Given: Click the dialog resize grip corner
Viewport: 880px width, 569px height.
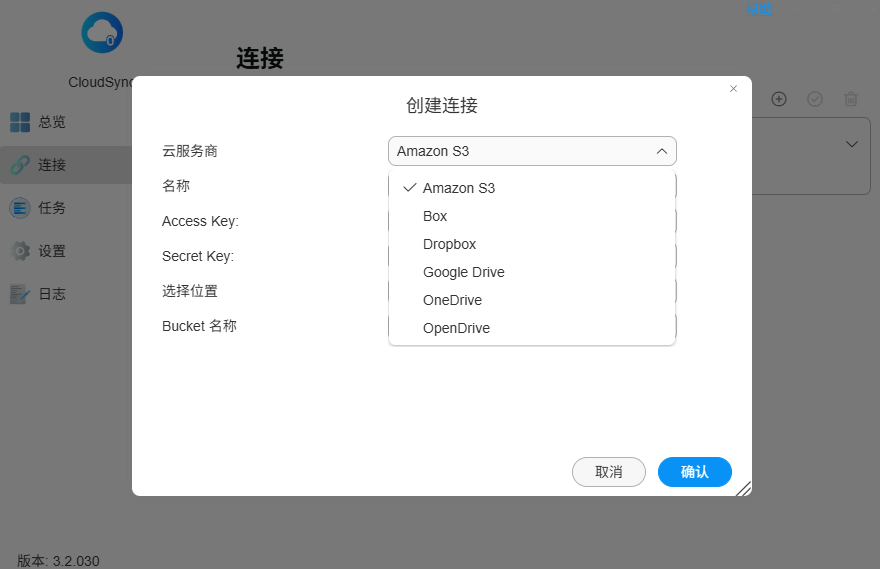Looking at the screenshot, I should click(744, 489).
